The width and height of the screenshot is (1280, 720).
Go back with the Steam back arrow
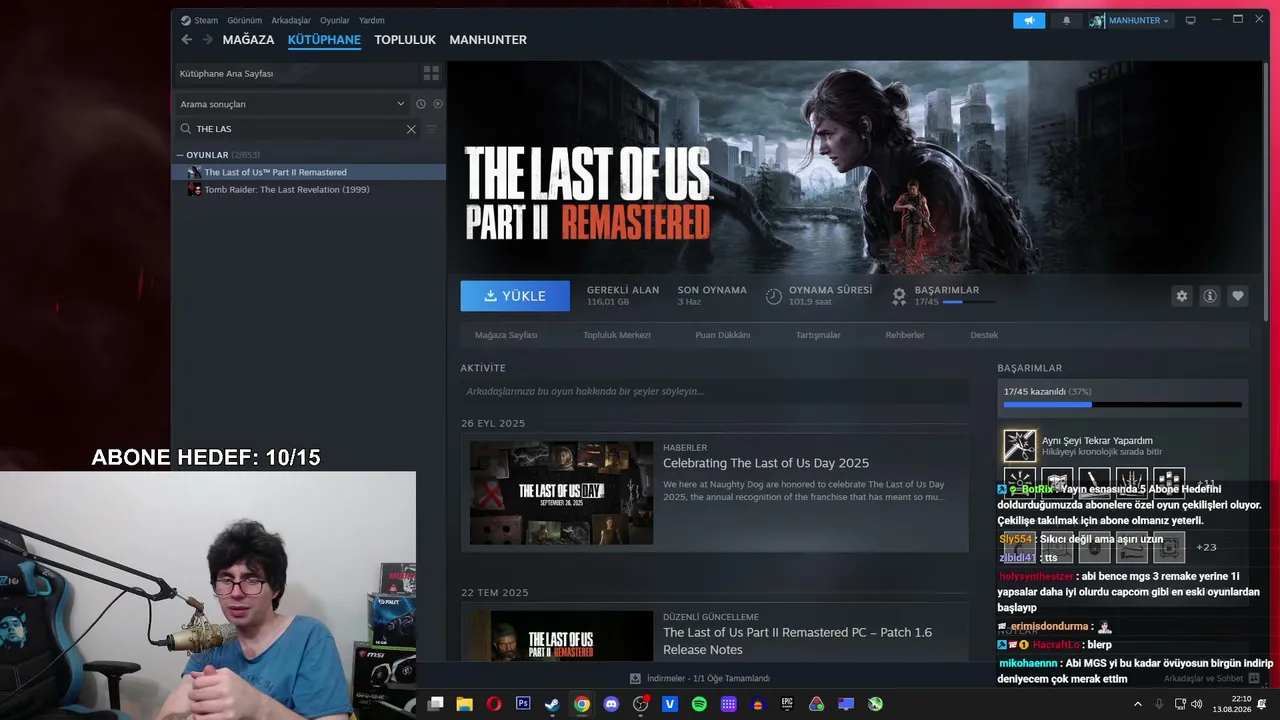tap(186, 40)
